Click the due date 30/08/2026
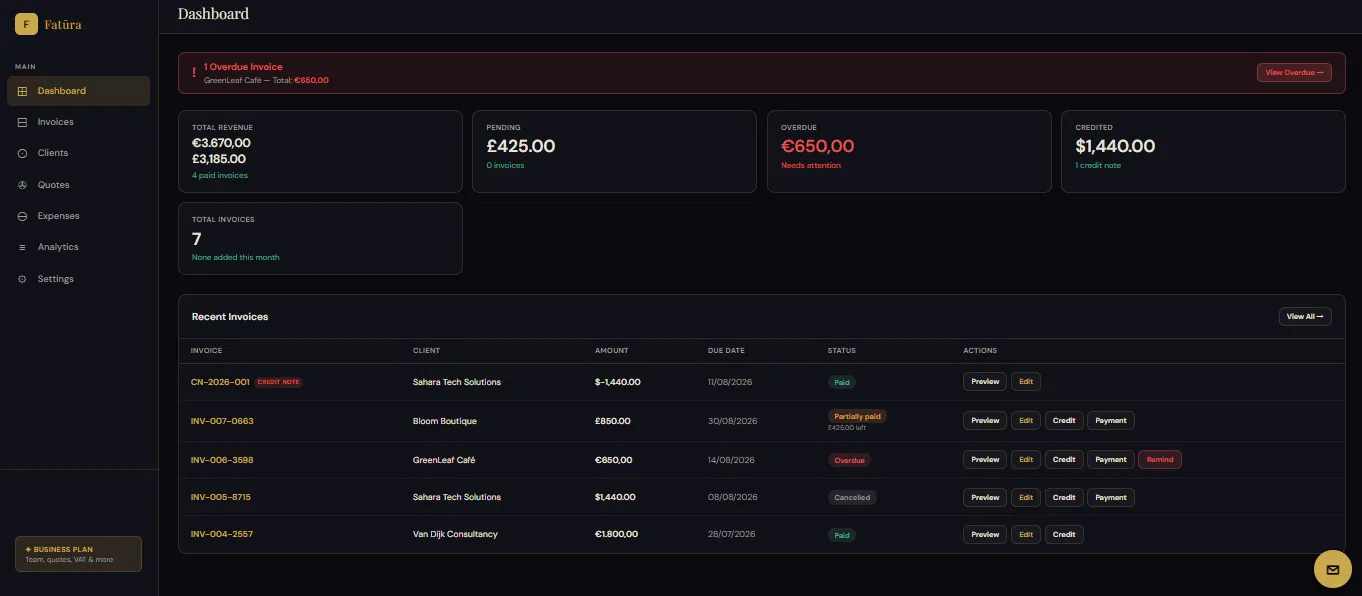The height and width of the screenshot is (596, 1362). (x=733, y=421)
